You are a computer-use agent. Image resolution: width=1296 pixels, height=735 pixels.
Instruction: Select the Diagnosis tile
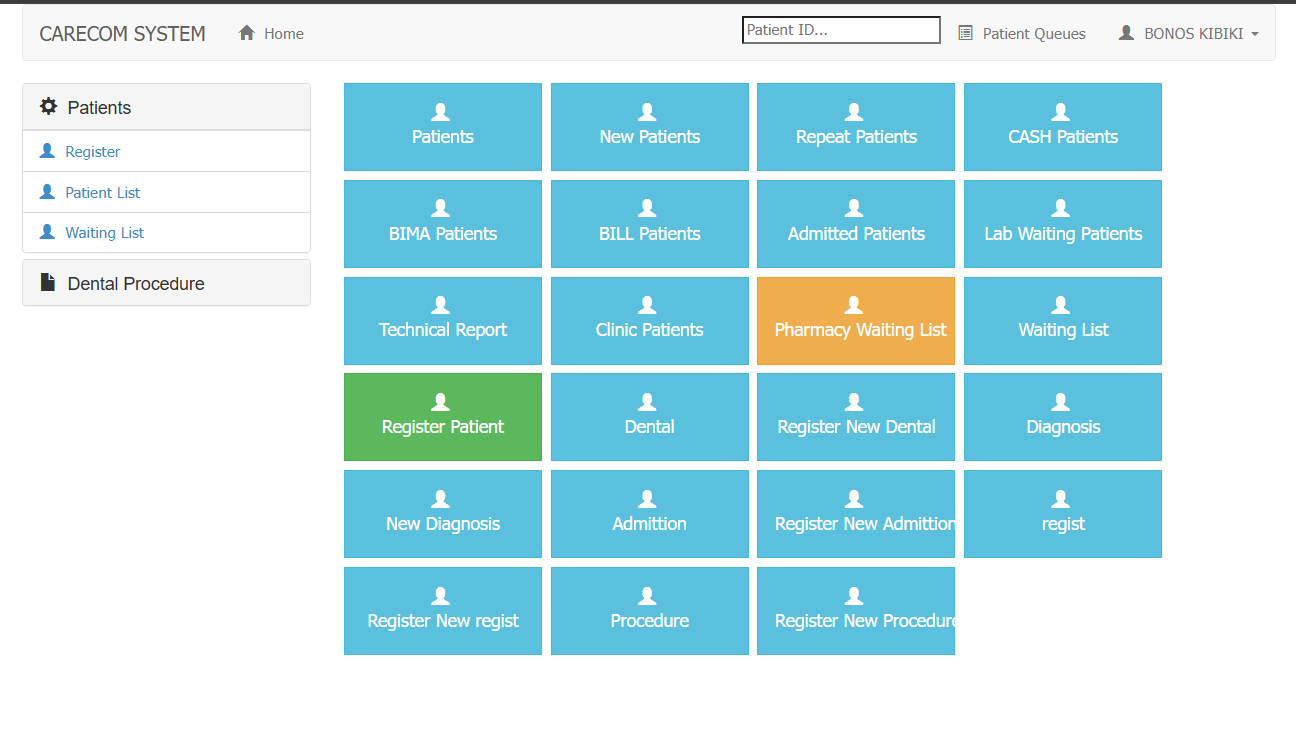coord(1061,417)
